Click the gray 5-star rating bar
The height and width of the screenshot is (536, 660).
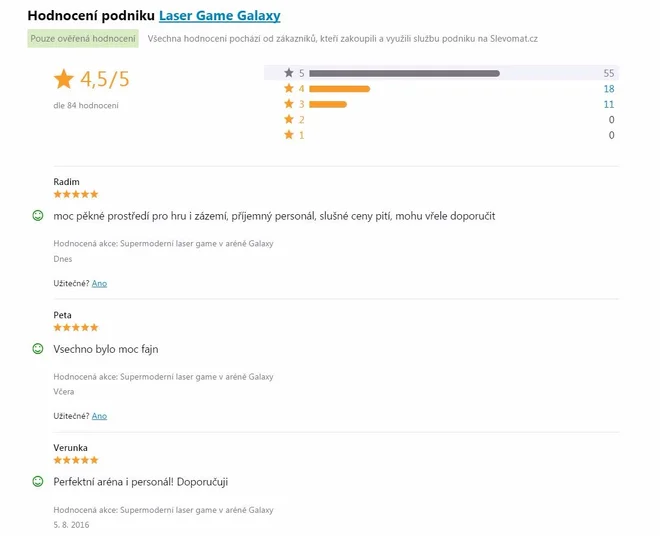405,73
